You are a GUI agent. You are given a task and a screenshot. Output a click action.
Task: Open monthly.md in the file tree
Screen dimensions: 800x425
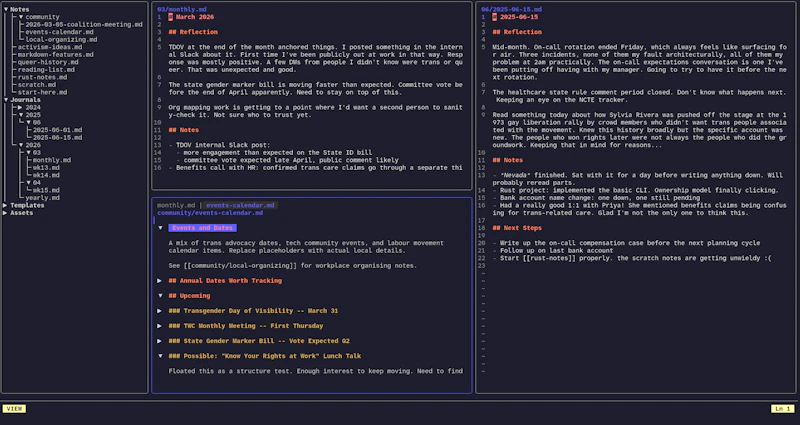pos(52,160)
